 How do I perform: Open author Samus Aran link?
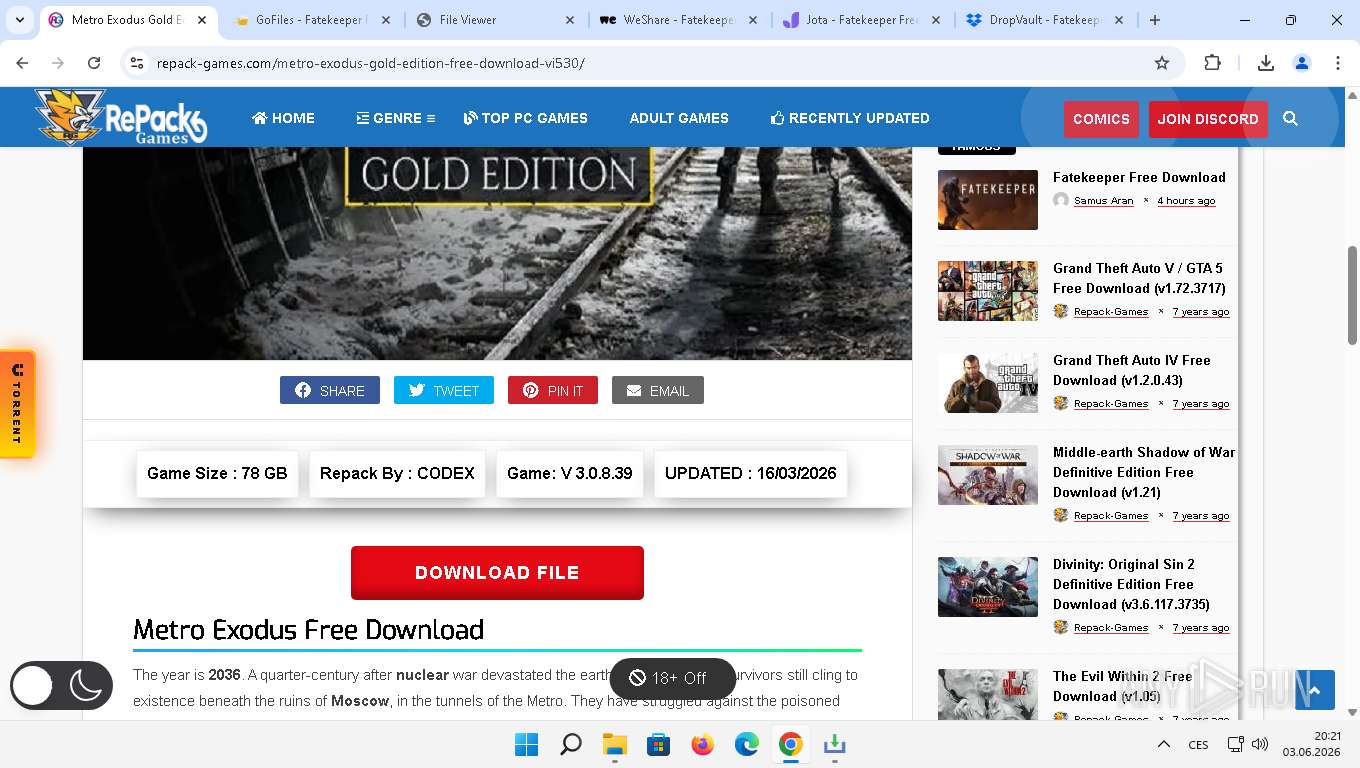[1104, 200]
